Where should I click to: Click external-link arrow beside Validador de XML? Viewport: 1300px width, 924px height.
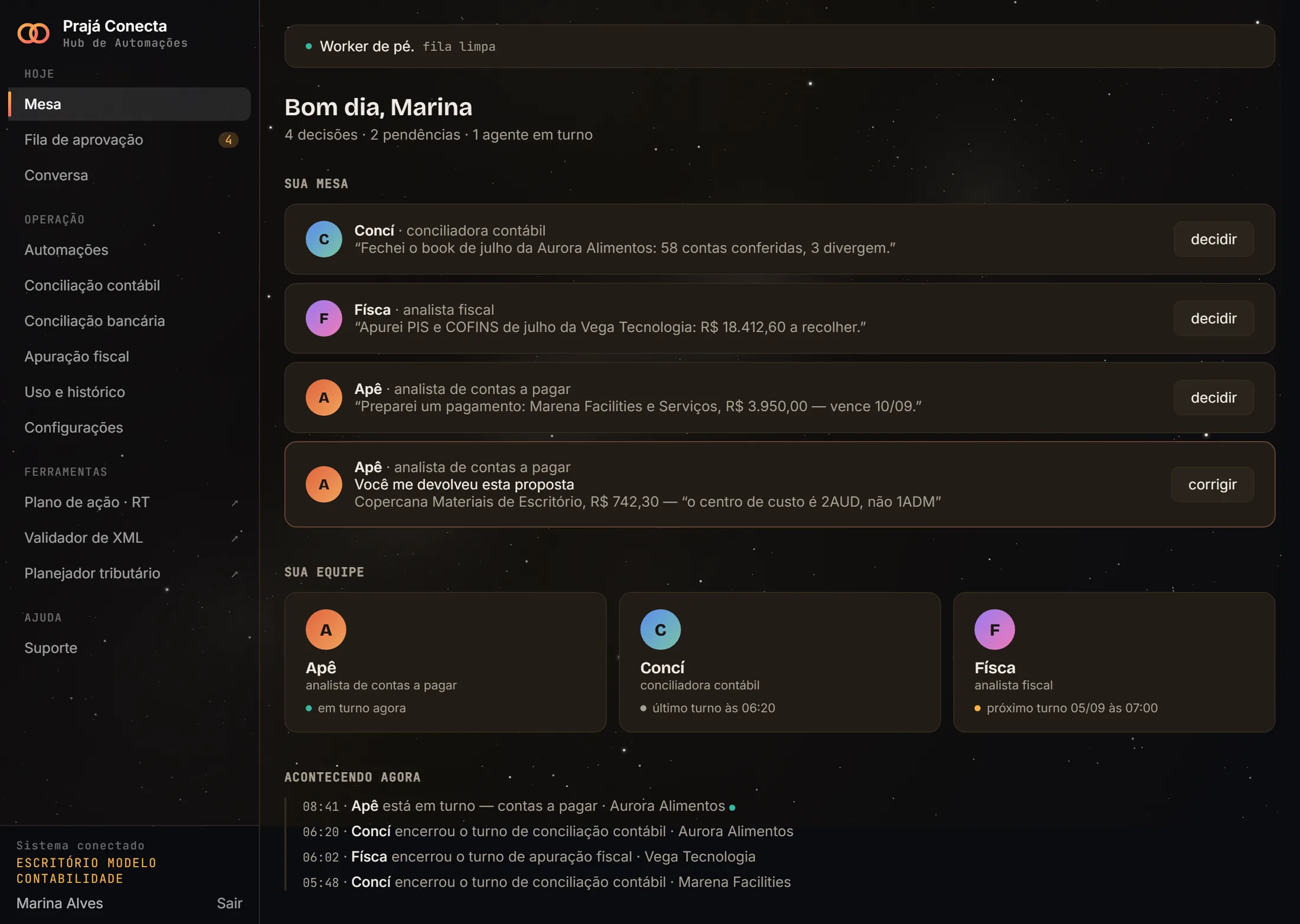[235, 538]
